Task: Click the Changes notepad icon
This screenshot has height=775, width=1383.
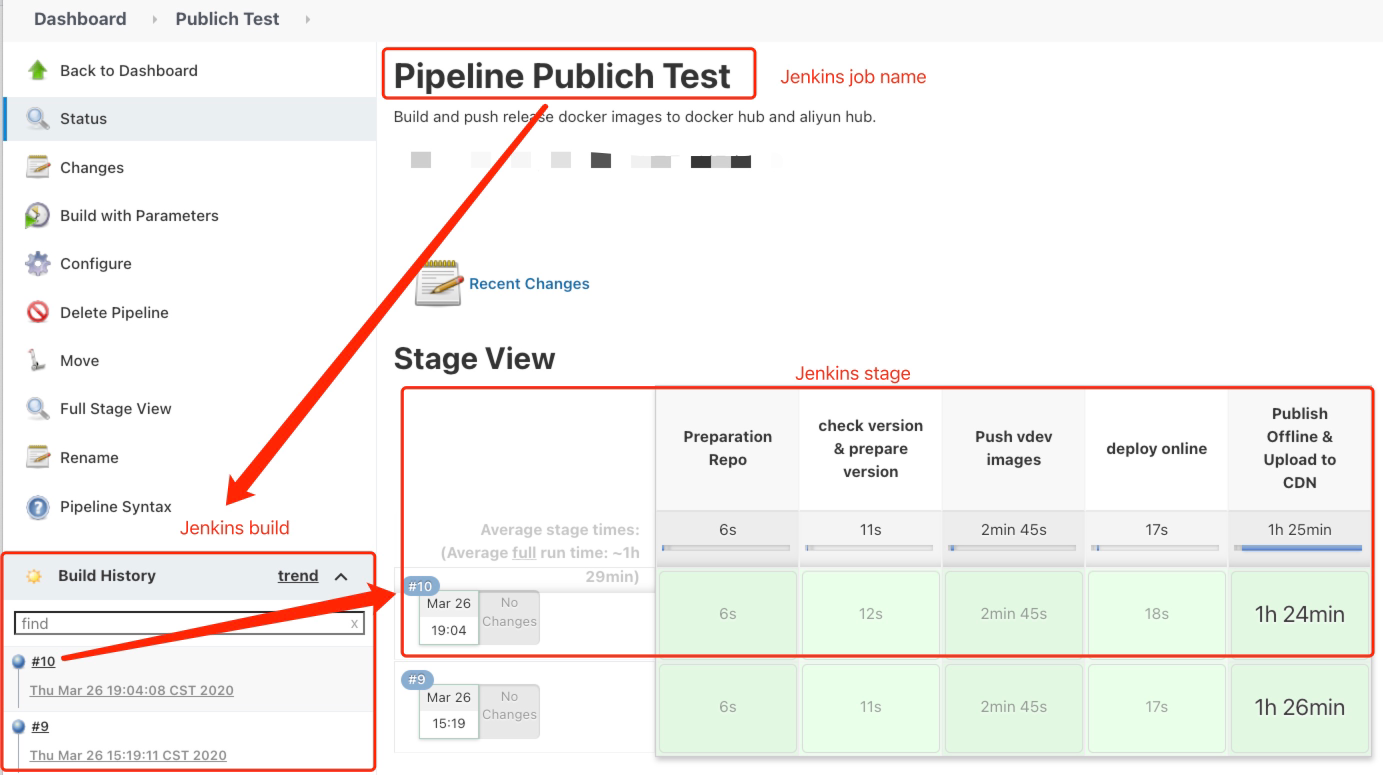Action: [x=32, y=167]
